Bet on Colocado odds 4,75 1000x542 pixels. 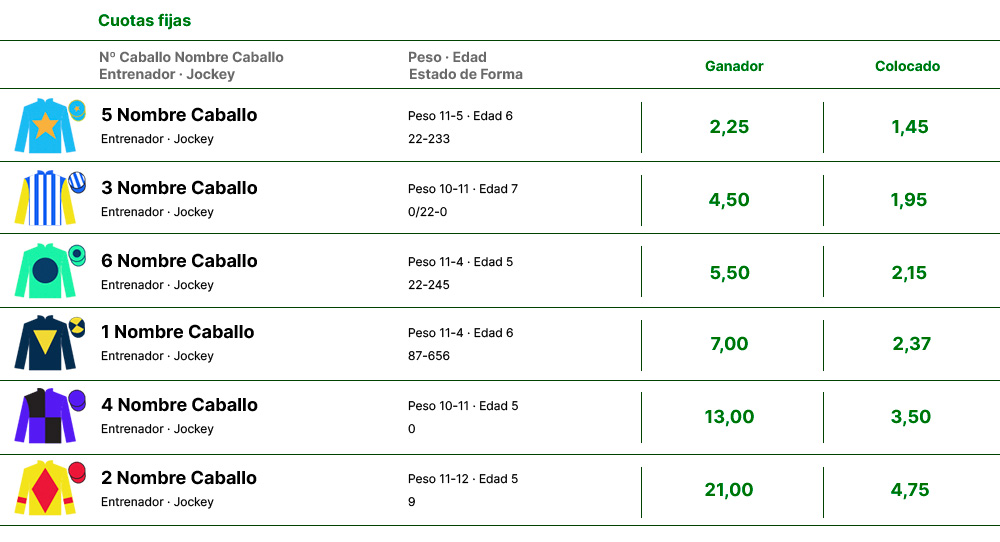tap(909, 490)
